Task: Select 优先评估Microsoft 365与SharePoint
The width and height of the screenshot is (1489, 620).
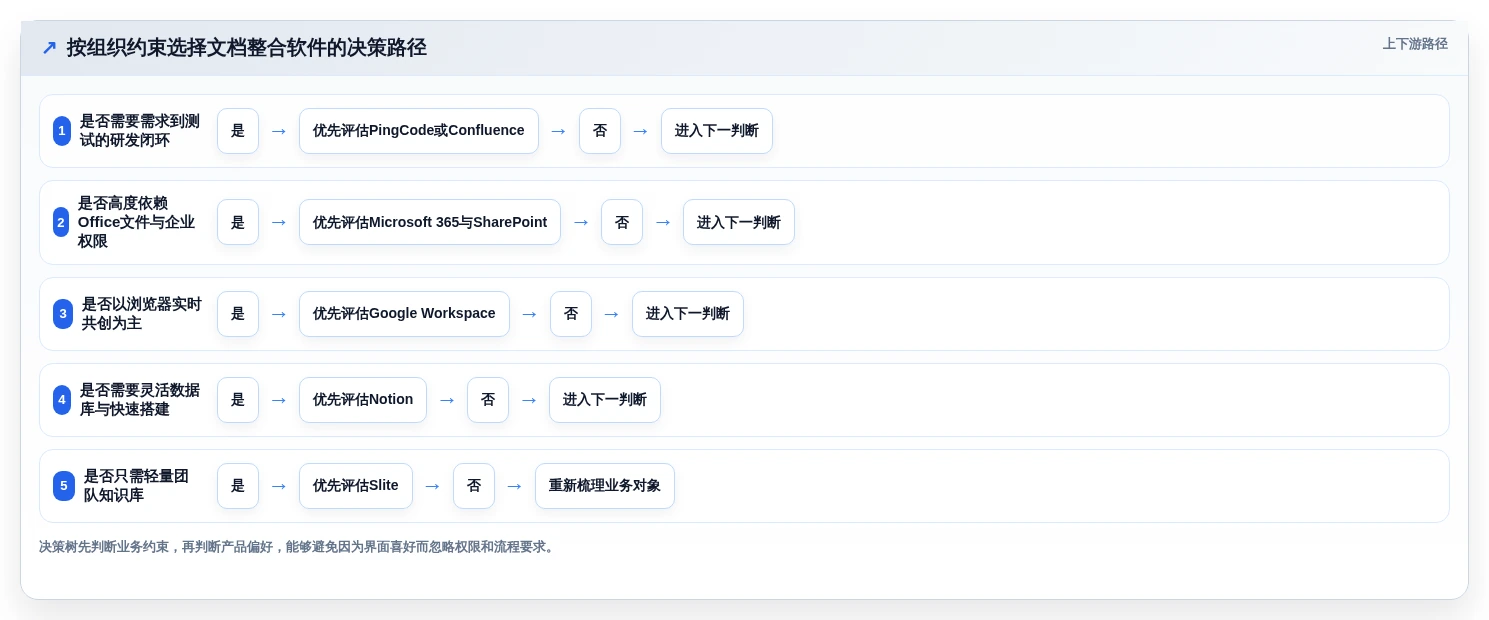Action: (x=430, y=222)
